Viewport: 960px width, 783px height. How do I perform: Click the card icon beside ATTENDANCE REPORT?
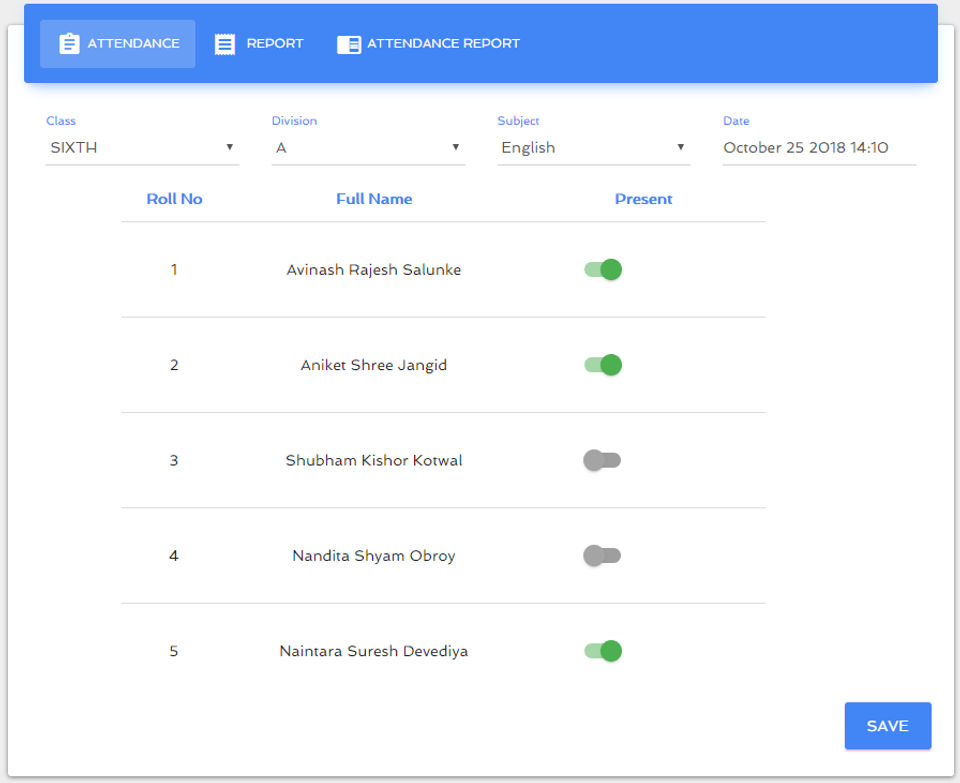coord(349,44)
